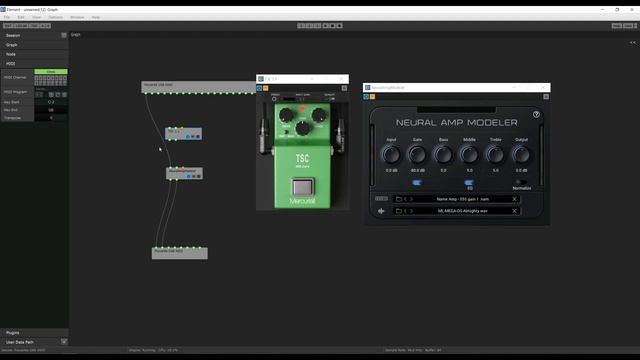This screenshot has width=640, height=360.
Task: Click the Key Start value field
Action: coord(51,102)
